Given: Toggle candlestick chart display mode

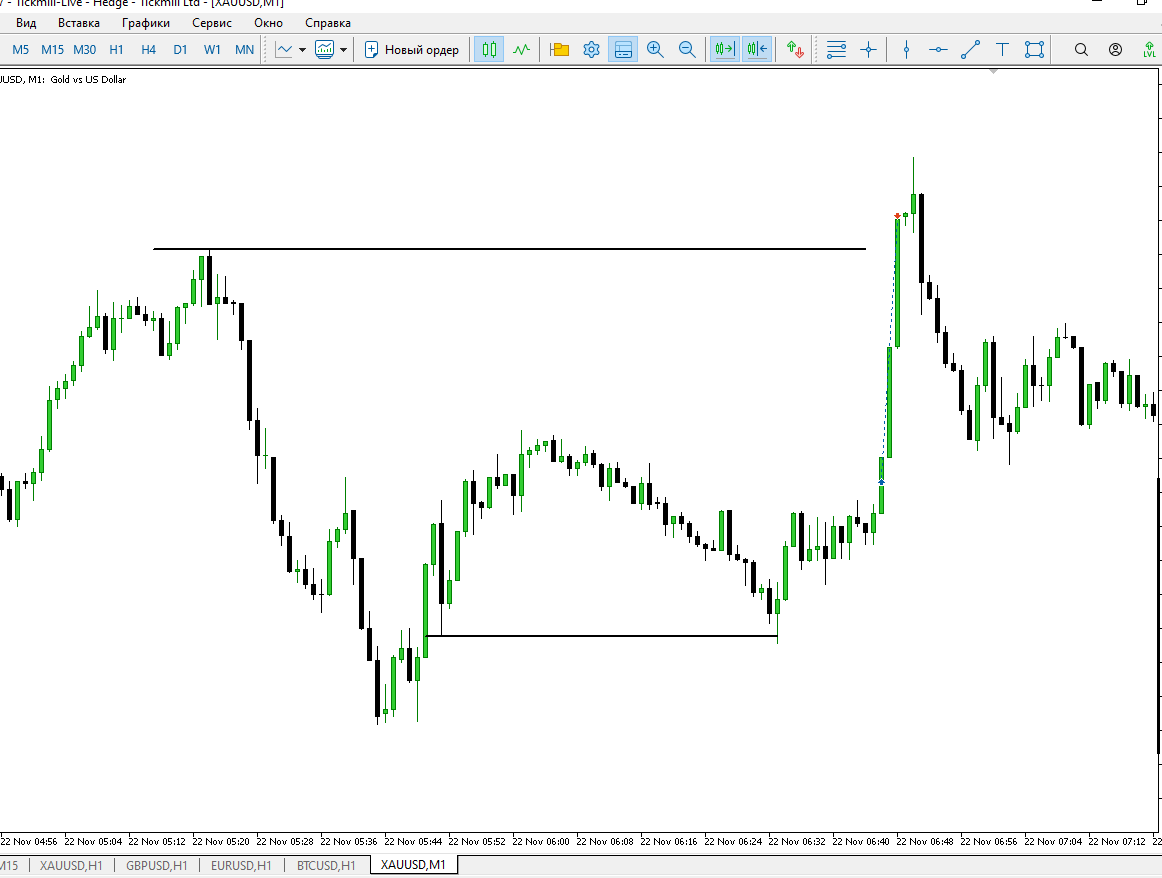Looking at the screenshot, I should (489, 49).
